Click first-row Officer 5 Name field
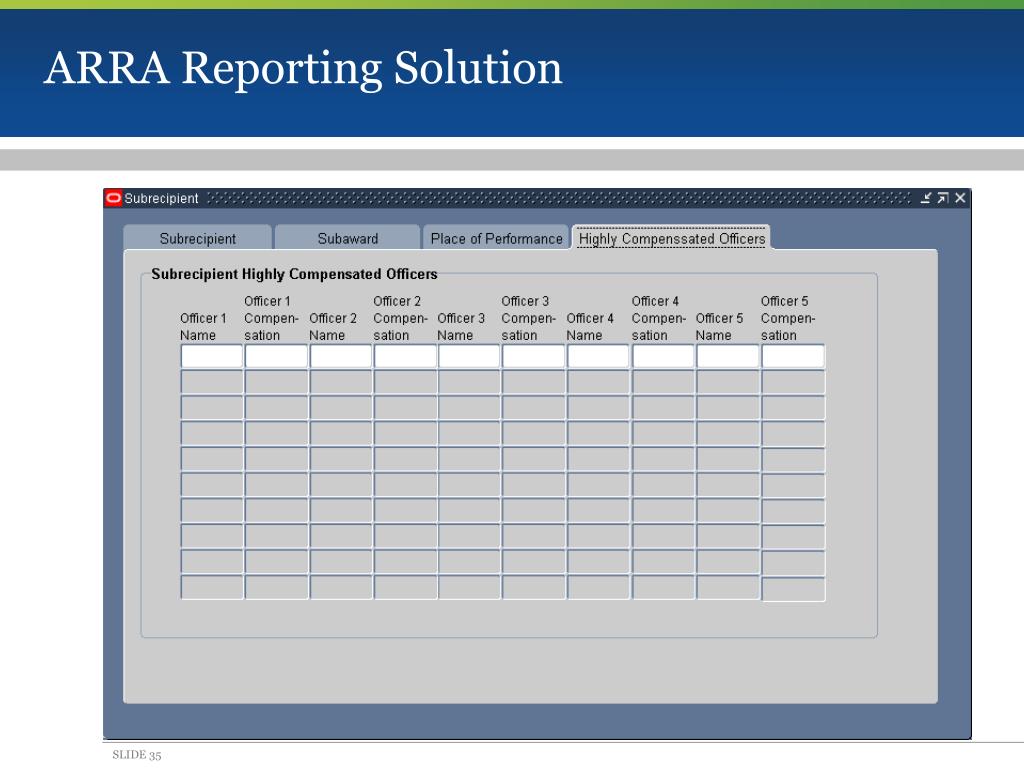The image size is (1024, 768). (x=728, y=357)
